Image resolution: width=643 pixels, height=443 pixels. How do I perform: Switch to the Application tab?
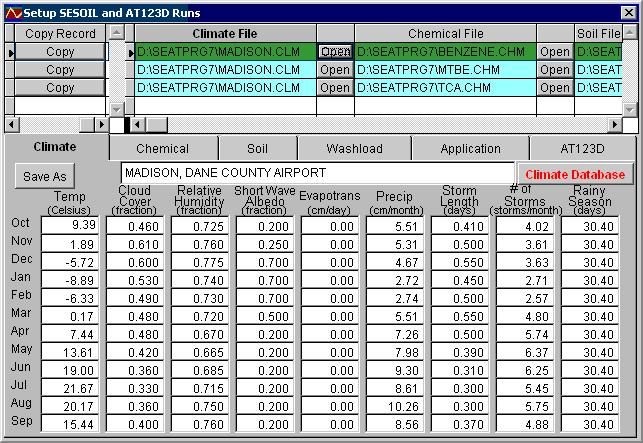[x=470, y=148]
